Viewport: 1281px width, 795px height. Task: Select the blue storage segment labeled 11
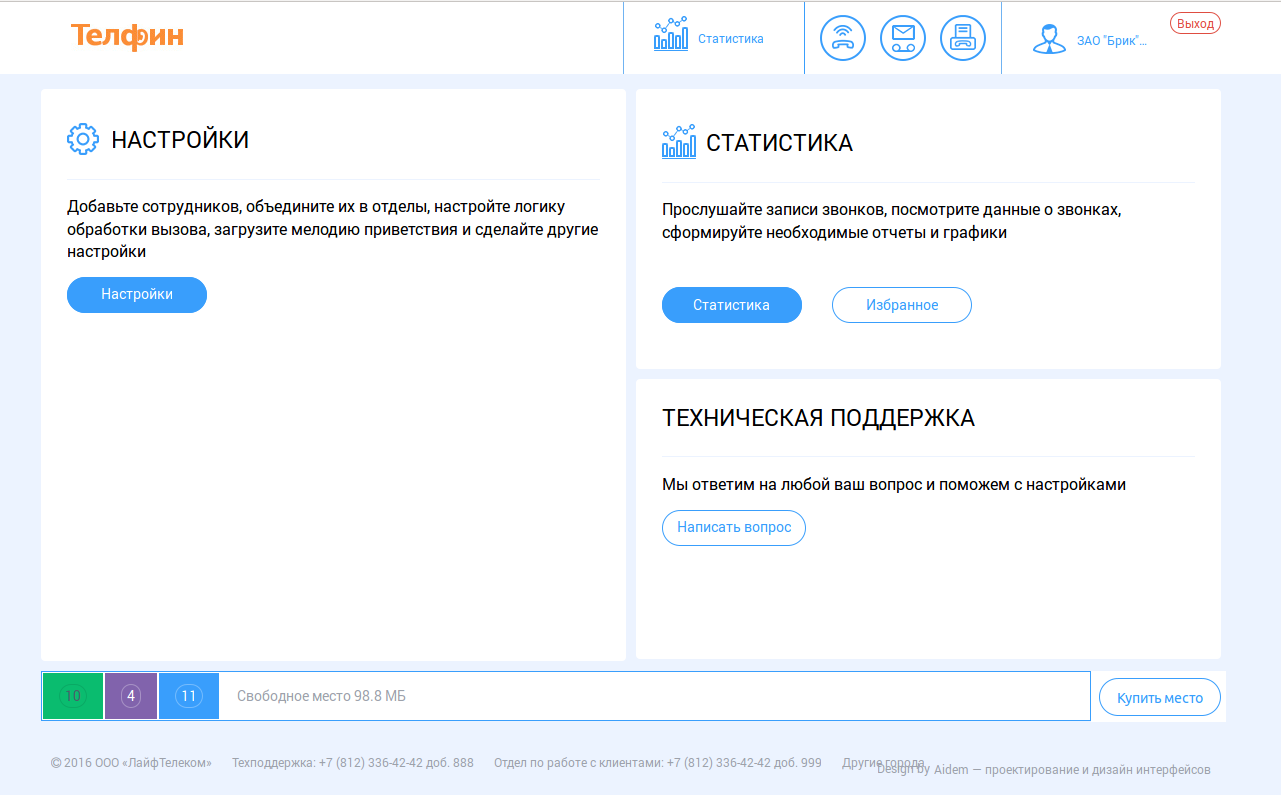coord(189,696)
